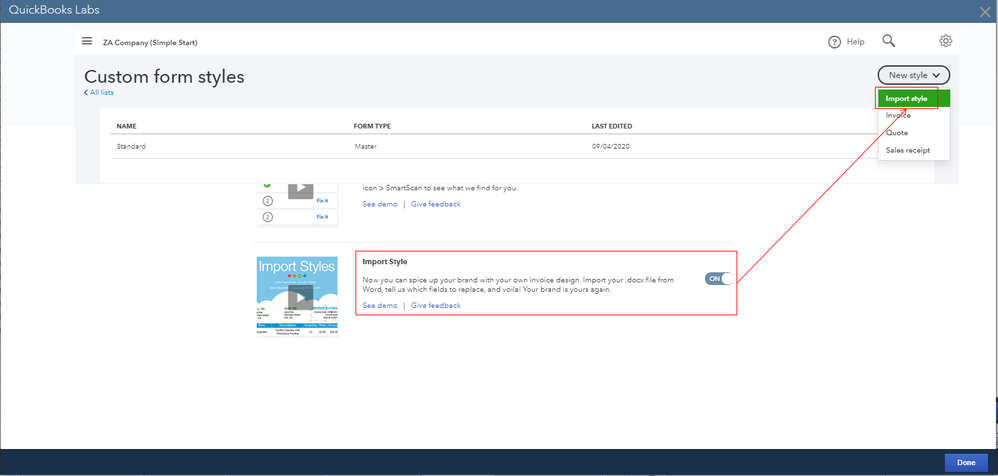Open Give feedback under Import Style
Screen dimensions: 998x476
click(x=435, y=305)
